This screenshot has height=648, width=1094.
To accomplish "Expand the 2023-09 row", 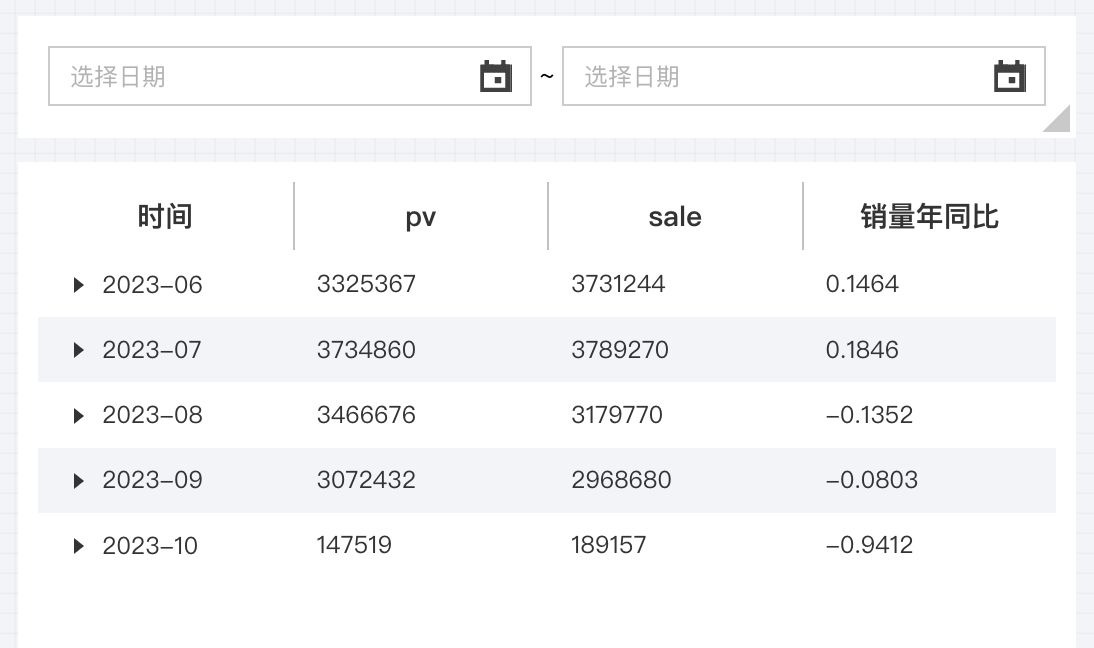I will pyautogui.click(x=78, y=480).
